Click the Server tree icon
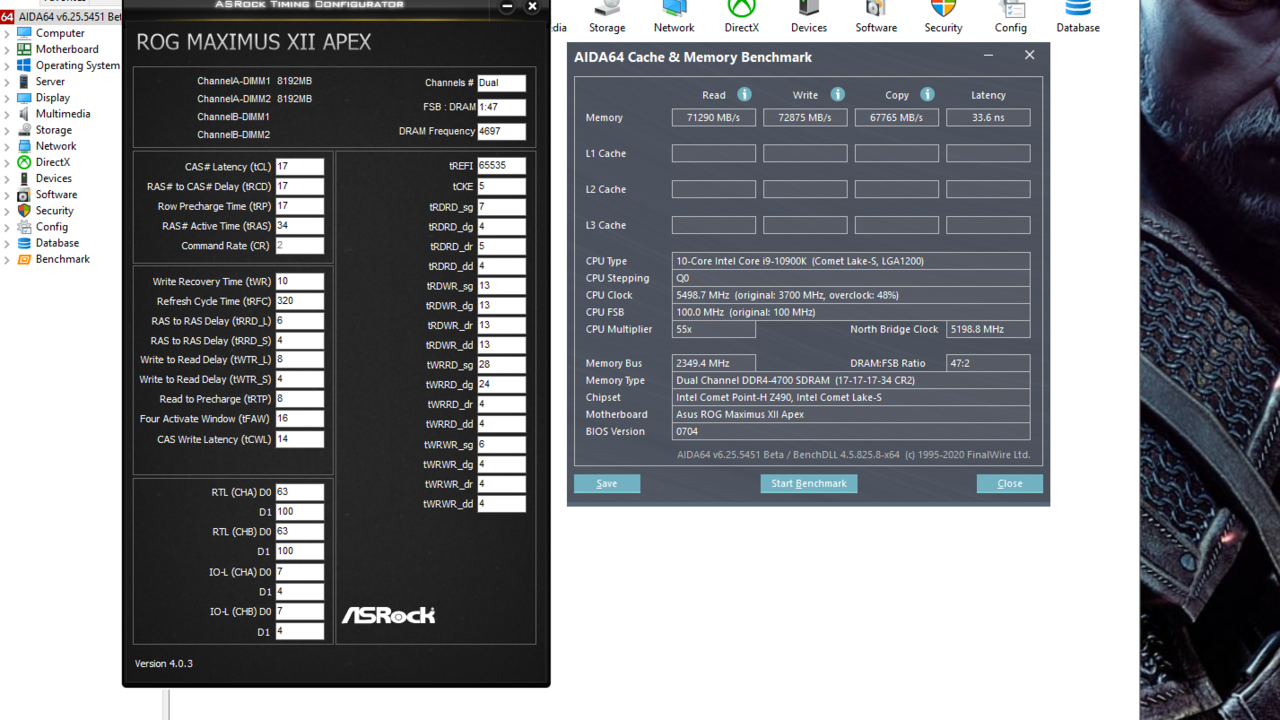Screen dimensions: 1280x720 tap(24, 81)
